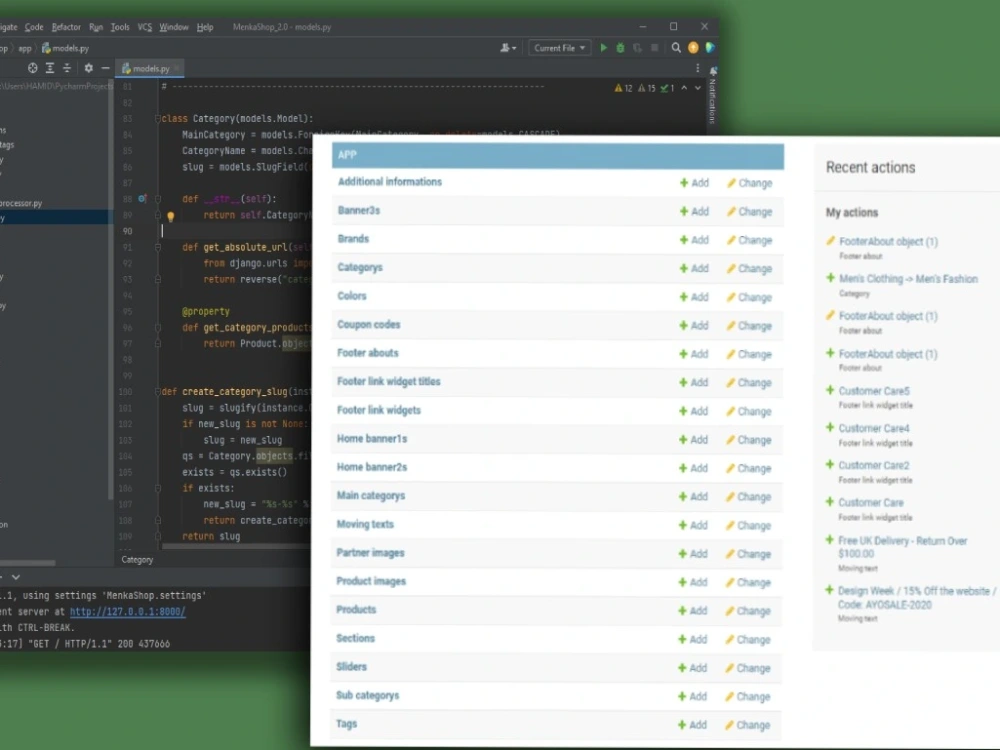Hide the project panel with minus icon

tap(105, 68)
